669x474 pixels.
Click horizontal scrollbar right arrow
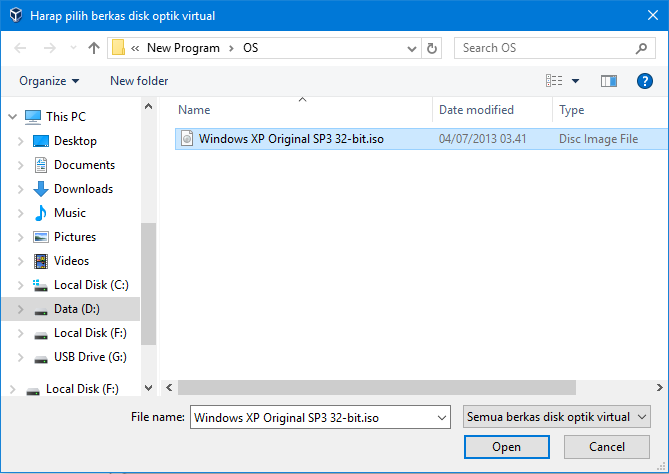coord(660,388)
